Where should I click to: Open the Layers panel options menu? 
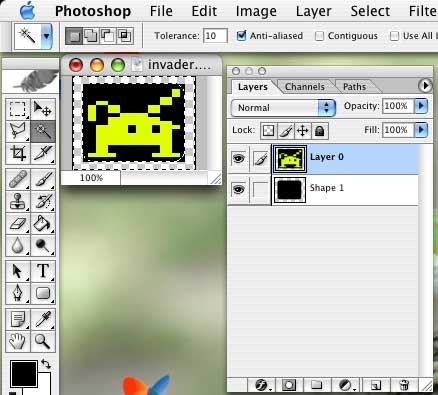tap(425, 86)
